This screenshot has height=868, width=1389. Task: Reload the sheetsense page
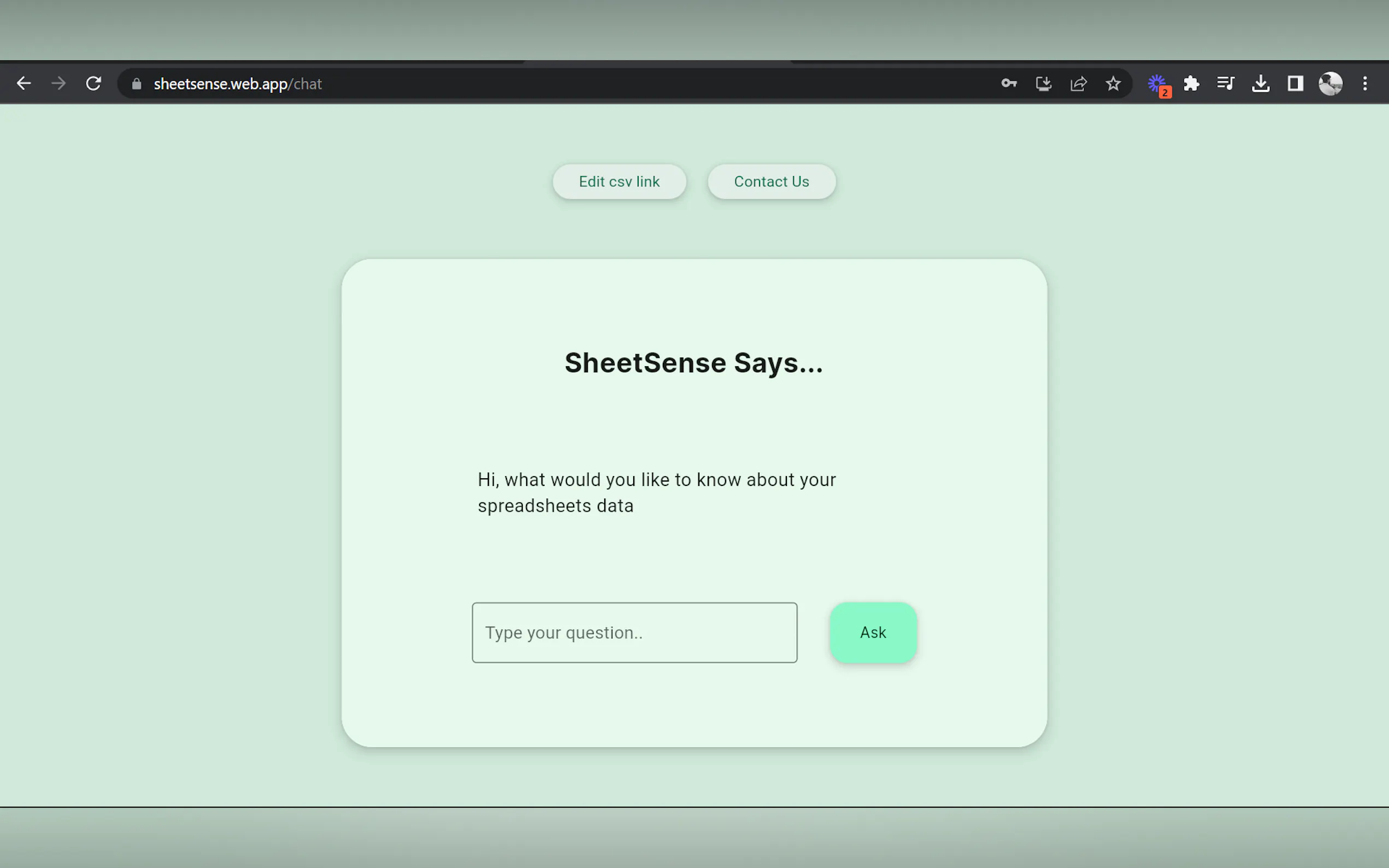pyautogui.click(x=94, y=84)
